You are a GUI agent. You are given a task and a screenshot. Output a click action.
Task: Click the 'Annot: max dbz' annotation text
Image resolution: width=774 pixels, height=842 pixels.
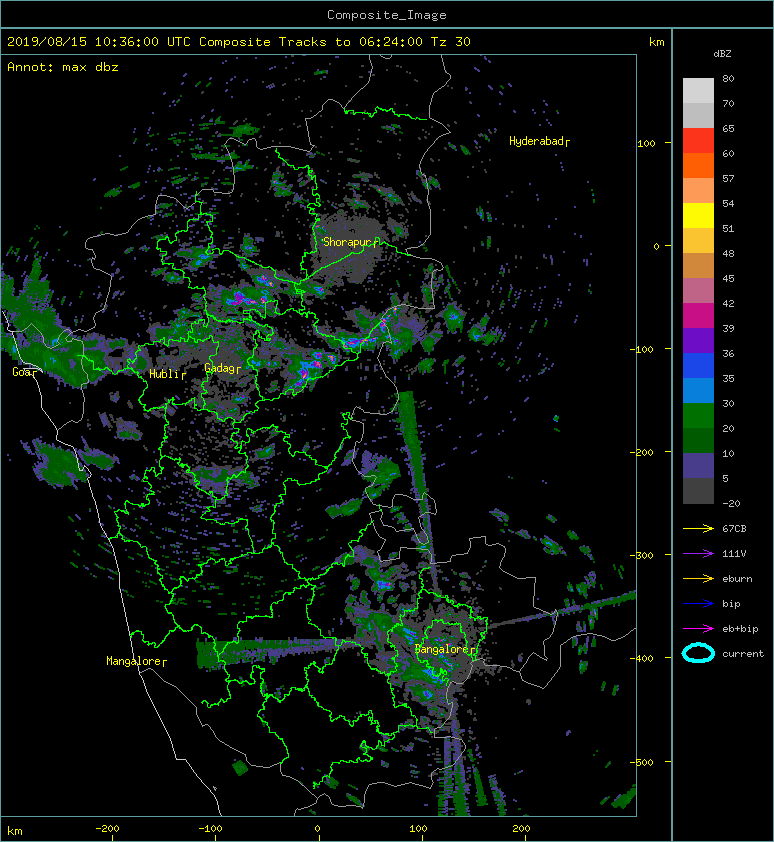point(63,67)
